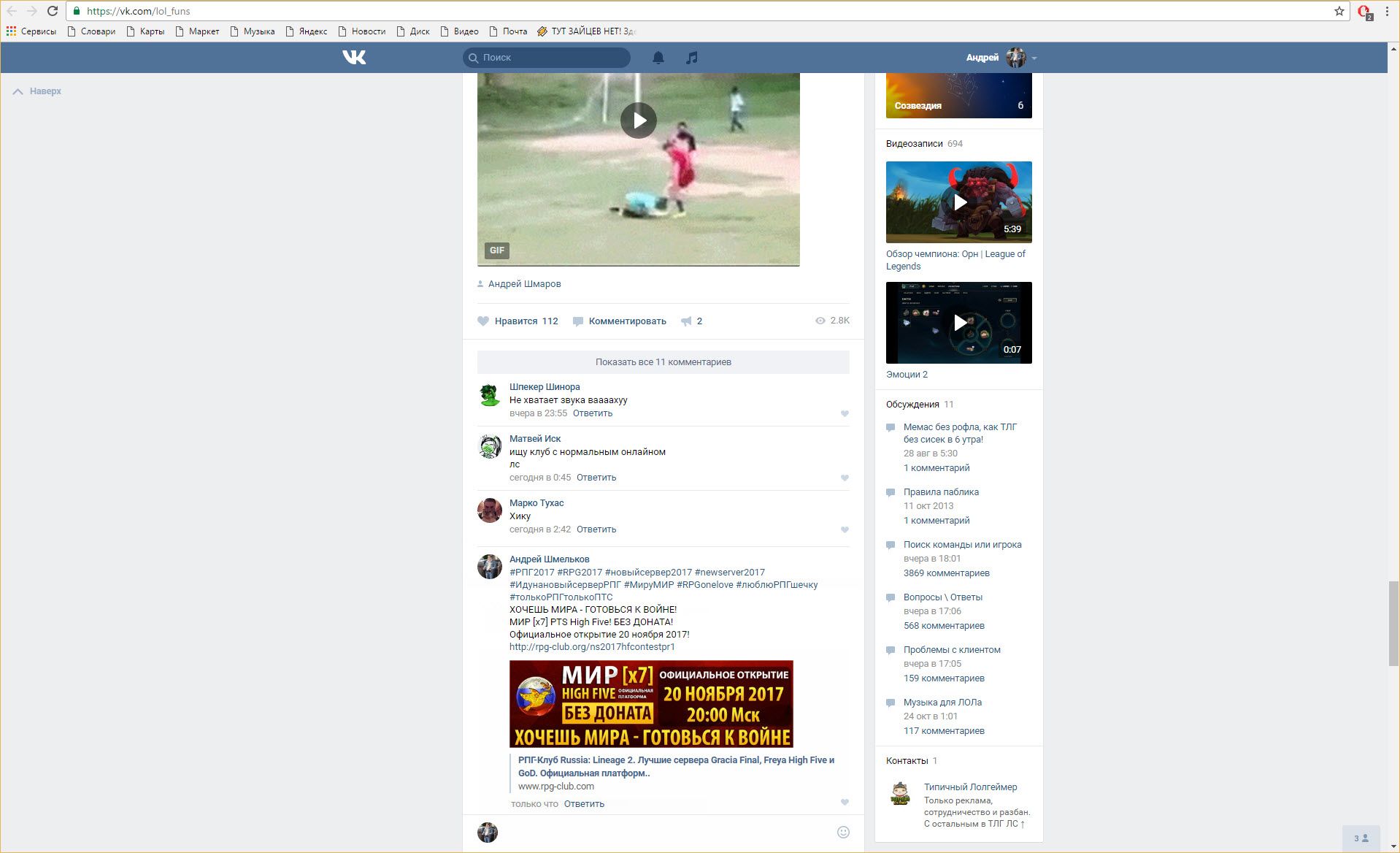
Task: Open the rpg-club.org link in comment
Action: [x=592, y=647]
